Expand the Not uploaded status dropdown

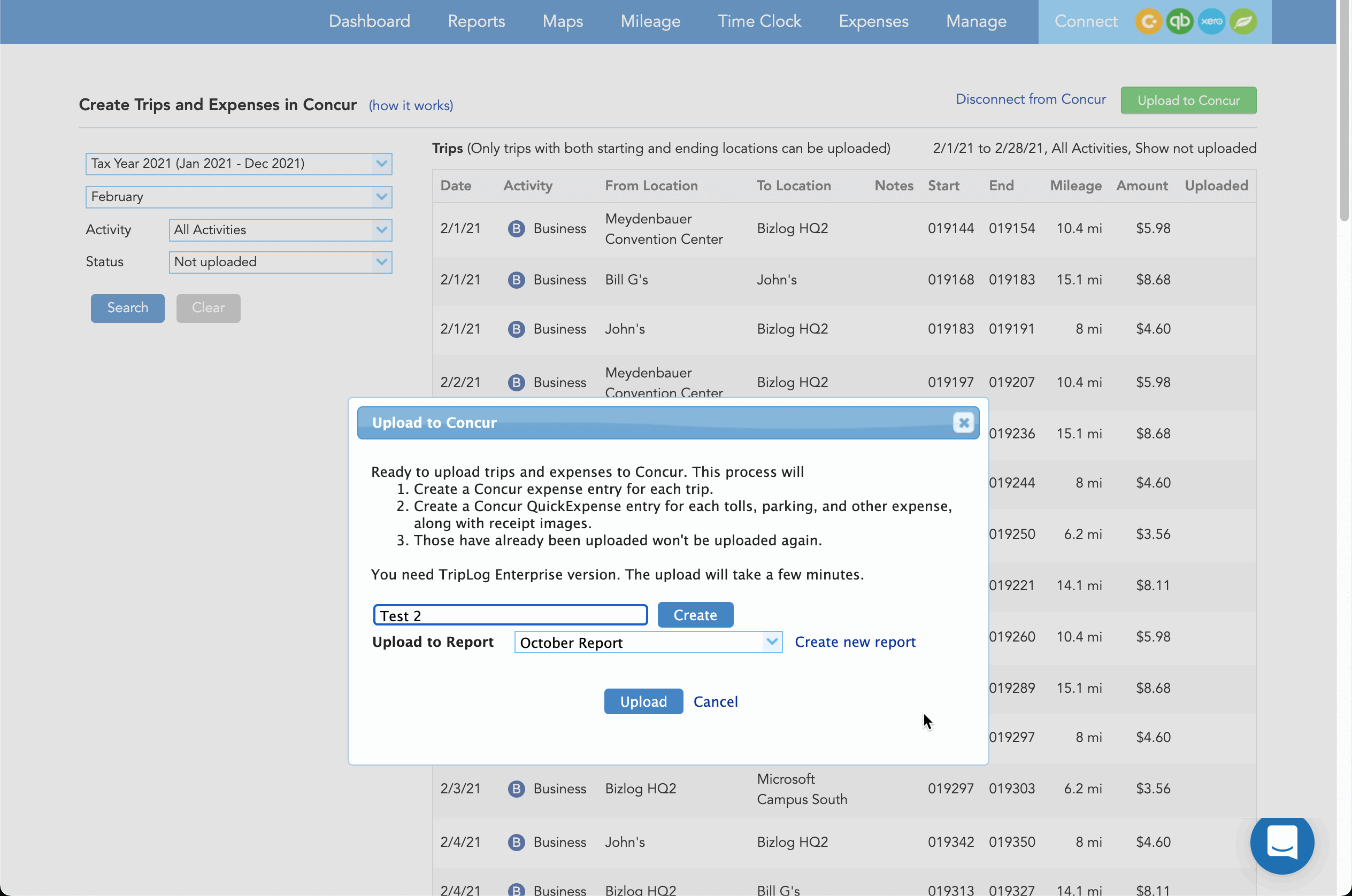(280, 262)
